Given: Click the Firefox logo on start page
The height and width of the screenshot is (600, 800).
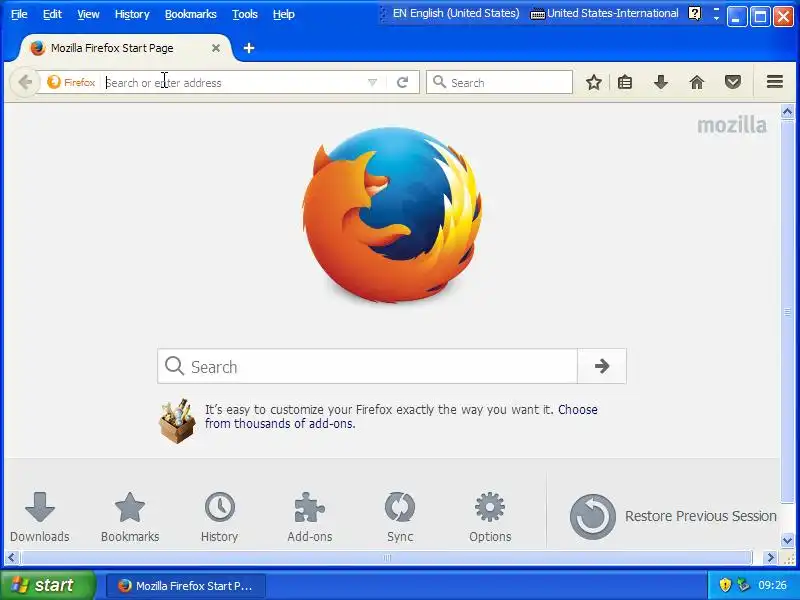Looking at the screenshot, I should point(392,215).
